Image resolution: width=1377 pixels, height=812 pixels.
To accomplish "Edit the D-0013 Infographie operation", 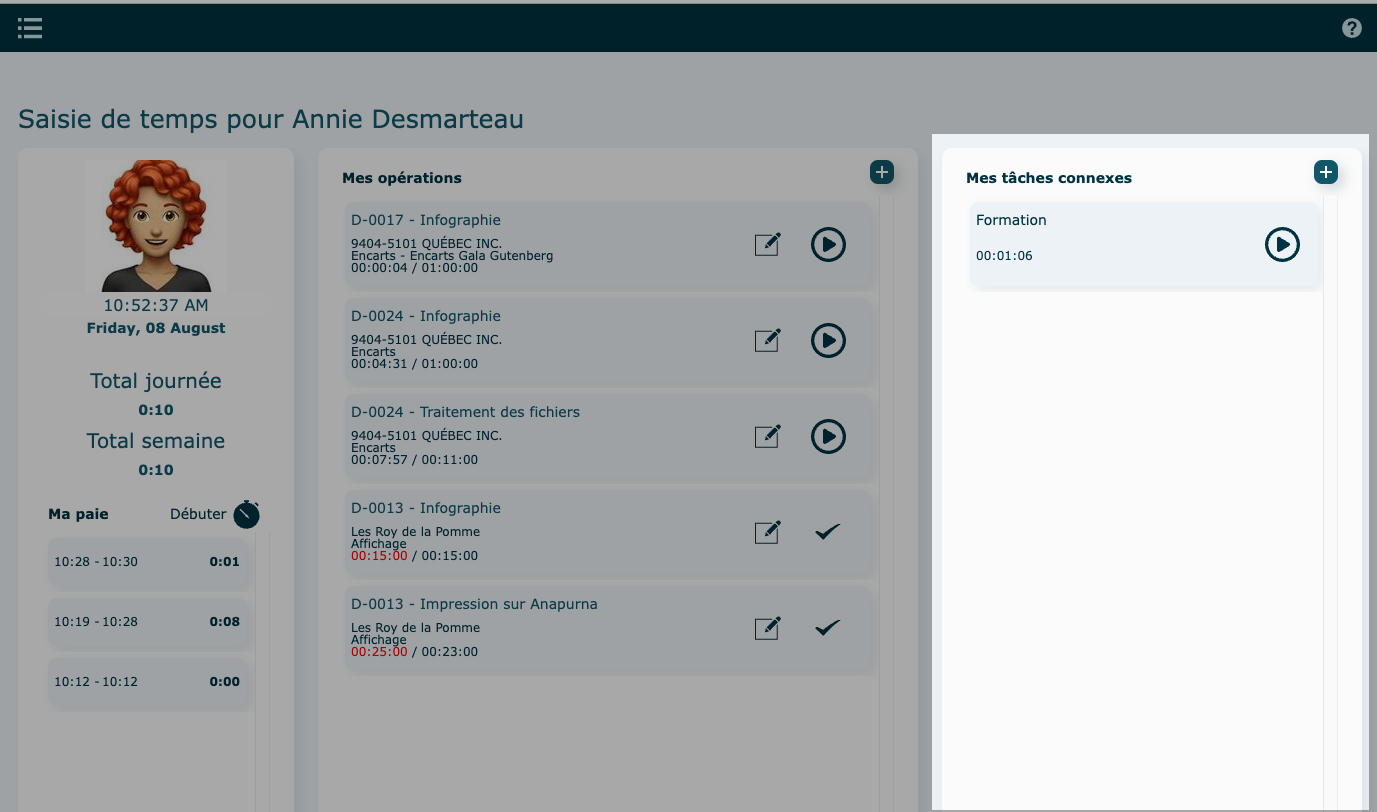I will point(767,532).
